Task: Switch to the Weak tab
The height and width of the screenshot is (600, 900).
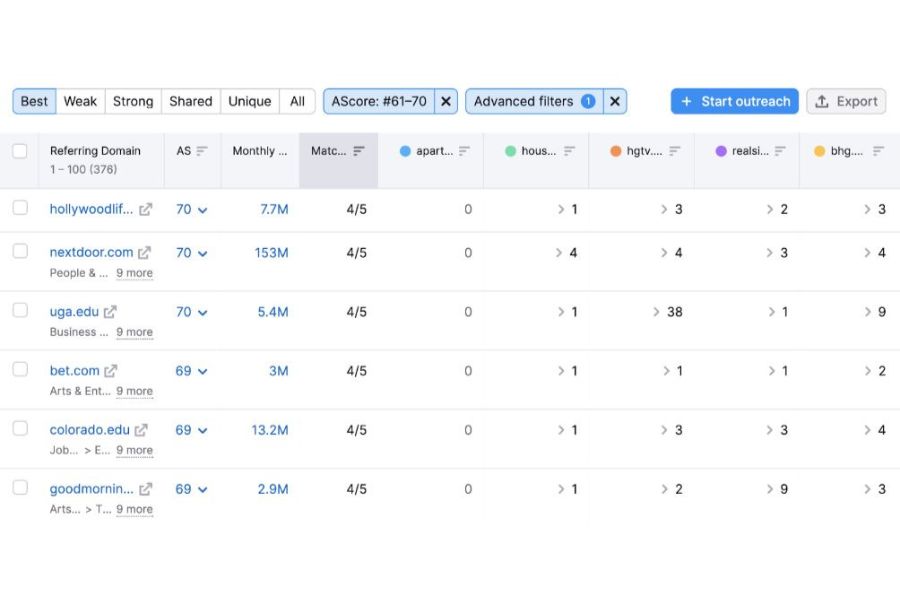Action: click(x=80, y=102)
